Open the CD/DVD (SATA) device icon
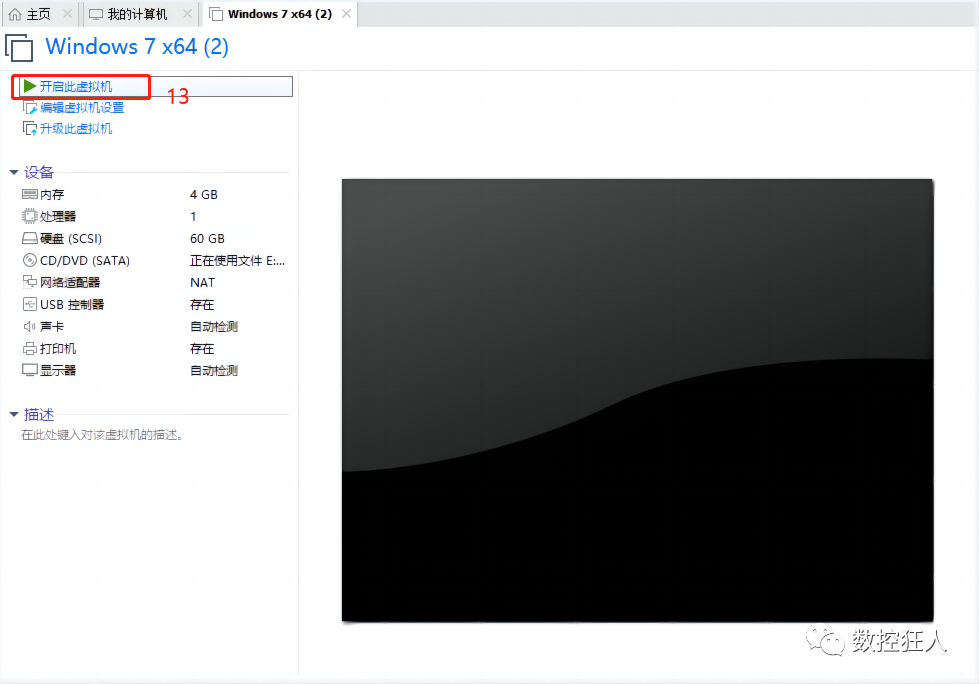 (x=29, y=260)
